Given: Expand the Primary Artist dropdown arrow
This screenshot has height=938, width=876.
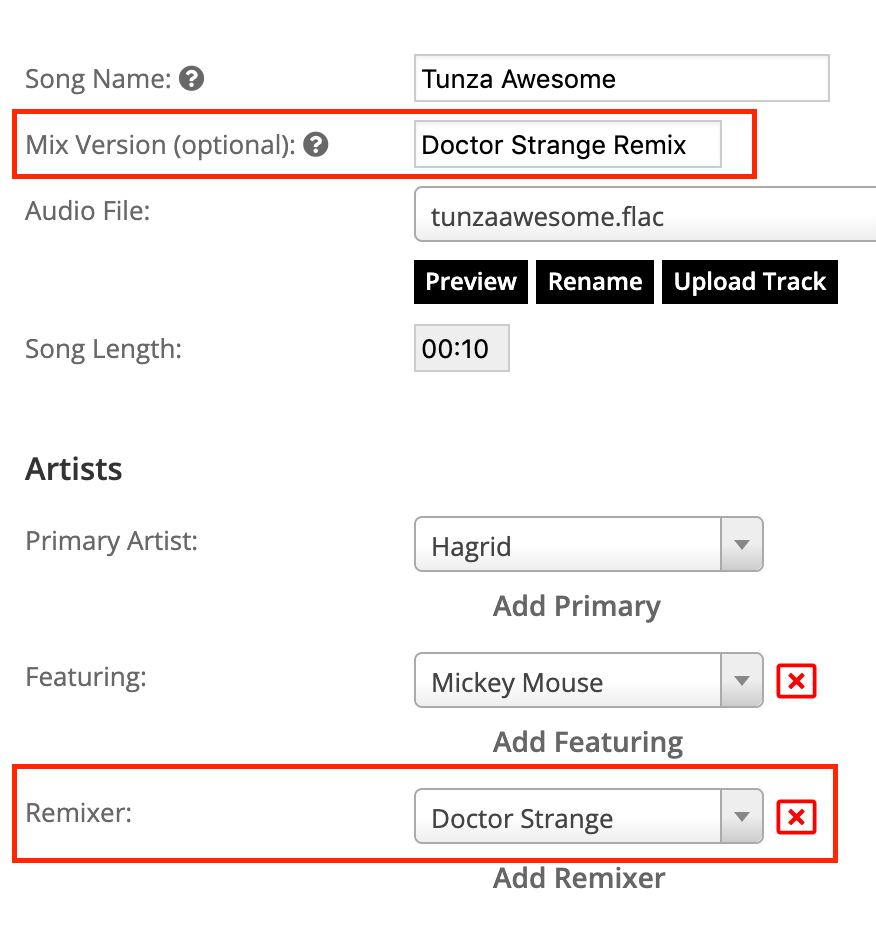Looking at the screenshot, I should 742,544.
